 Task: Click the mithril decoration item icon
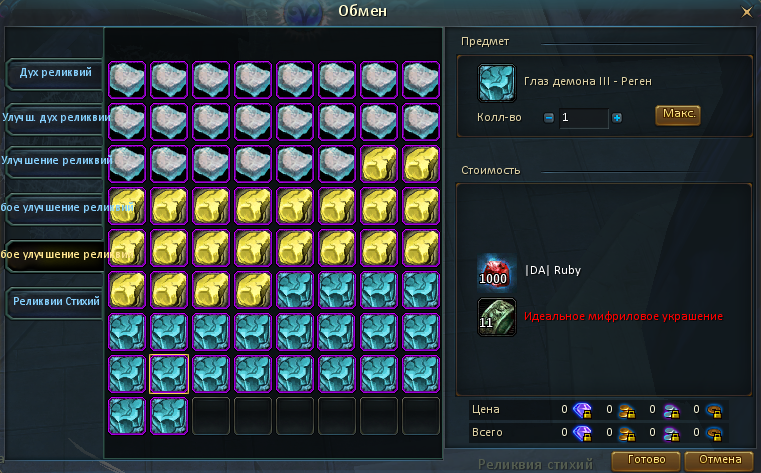pyautogui.click(x=496, y=317)
